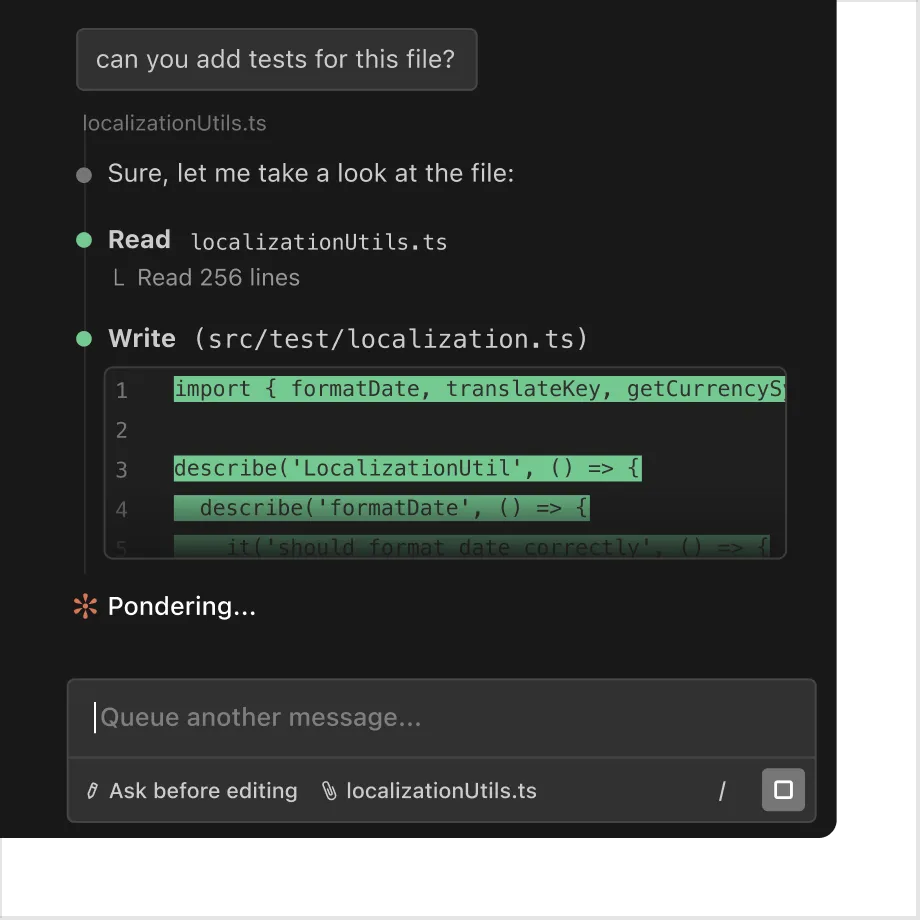The width and height of the screenshot is (920, 920).
Task: Open src/test/localization.ts file path
Action: (x=392, y=339)
